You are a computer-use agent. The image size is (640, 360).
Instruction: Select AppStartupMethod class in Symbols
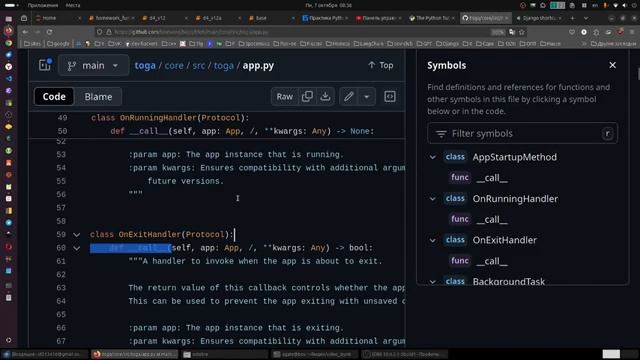(514, 157)
